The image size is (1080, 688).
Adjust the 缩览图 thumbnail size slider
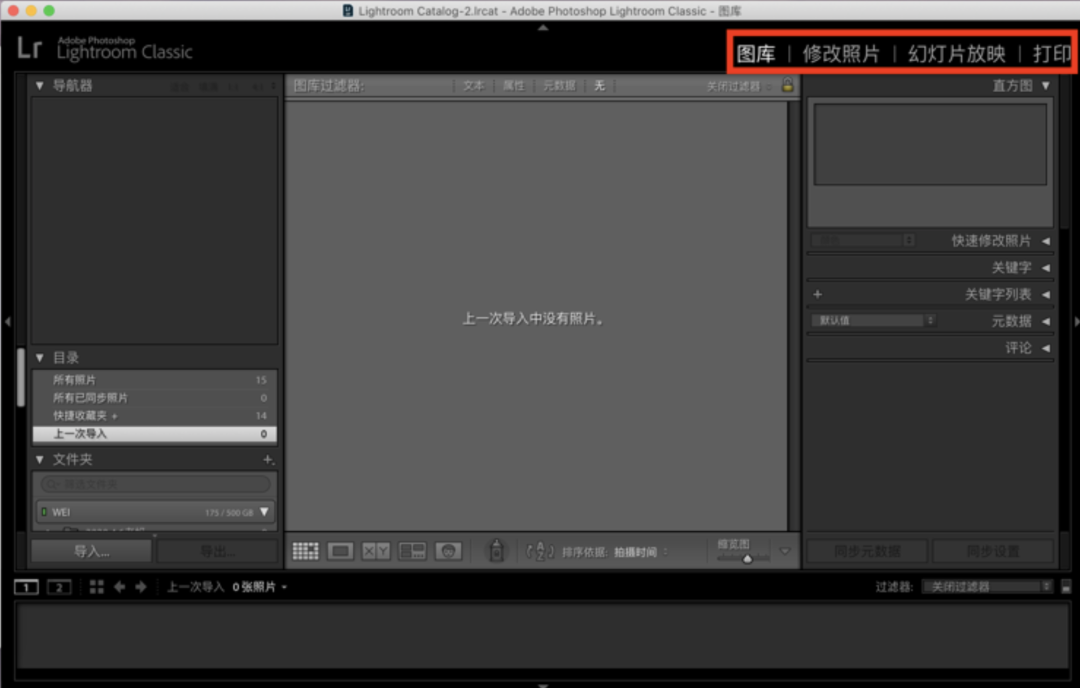746,559
